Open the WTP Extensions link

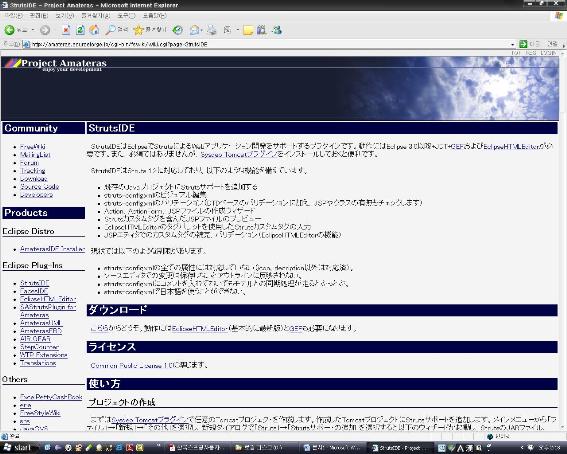[x=44, y=355]
